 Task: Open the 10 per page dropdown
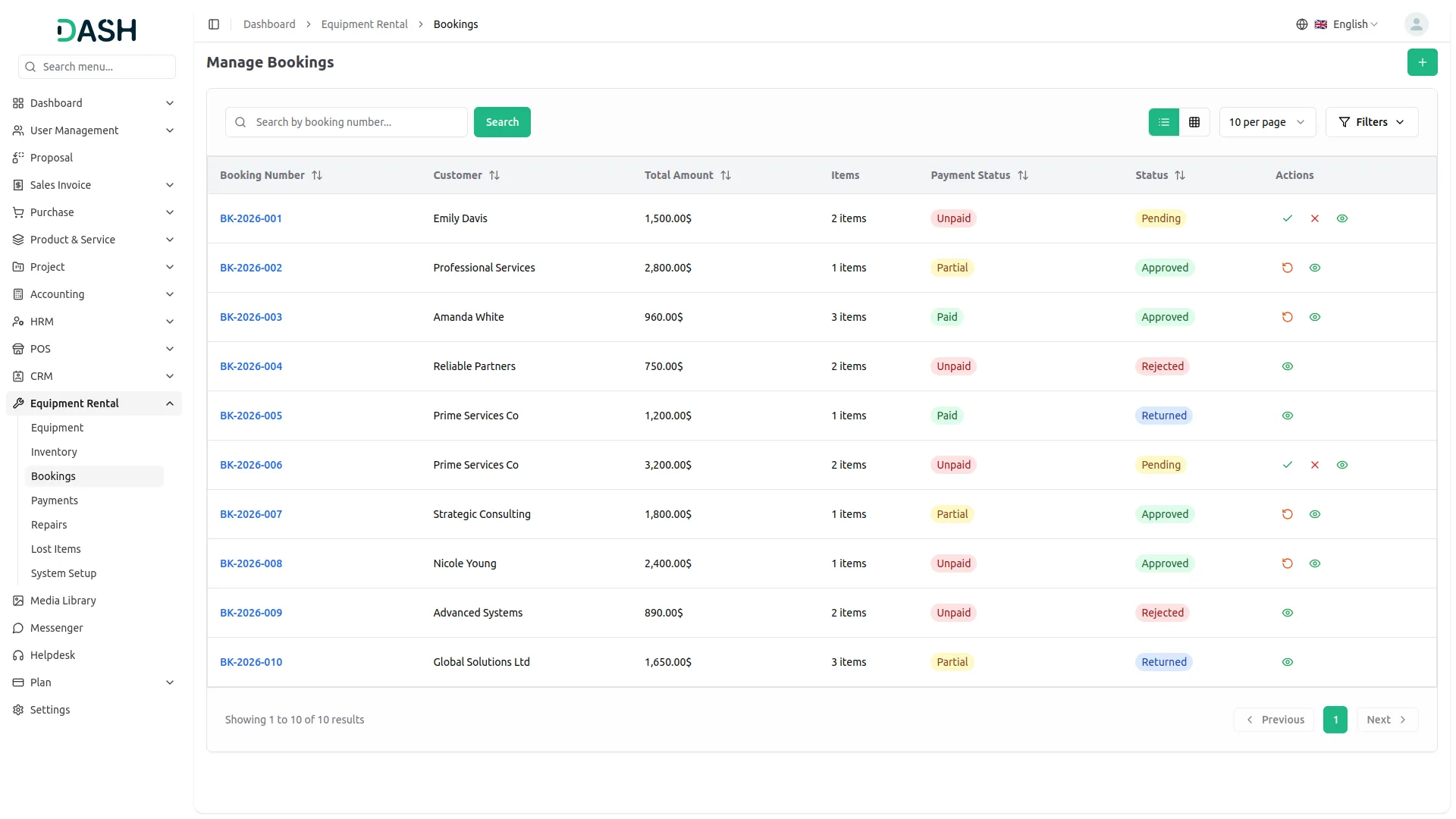[x=1266, y=122]
